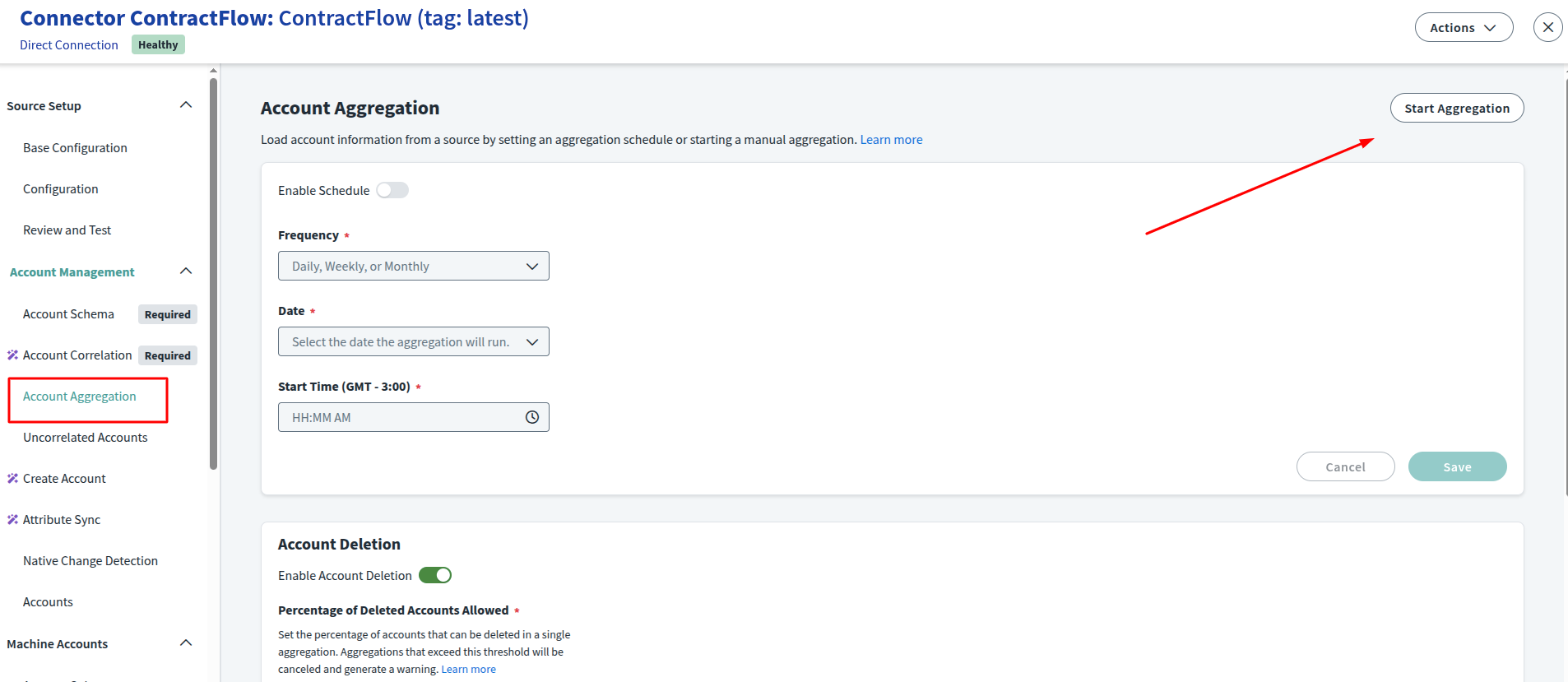Toggle the Enable Schedule switch
Image resolution: width=1568 pixels, height=682 pixels.
[392, 190]
